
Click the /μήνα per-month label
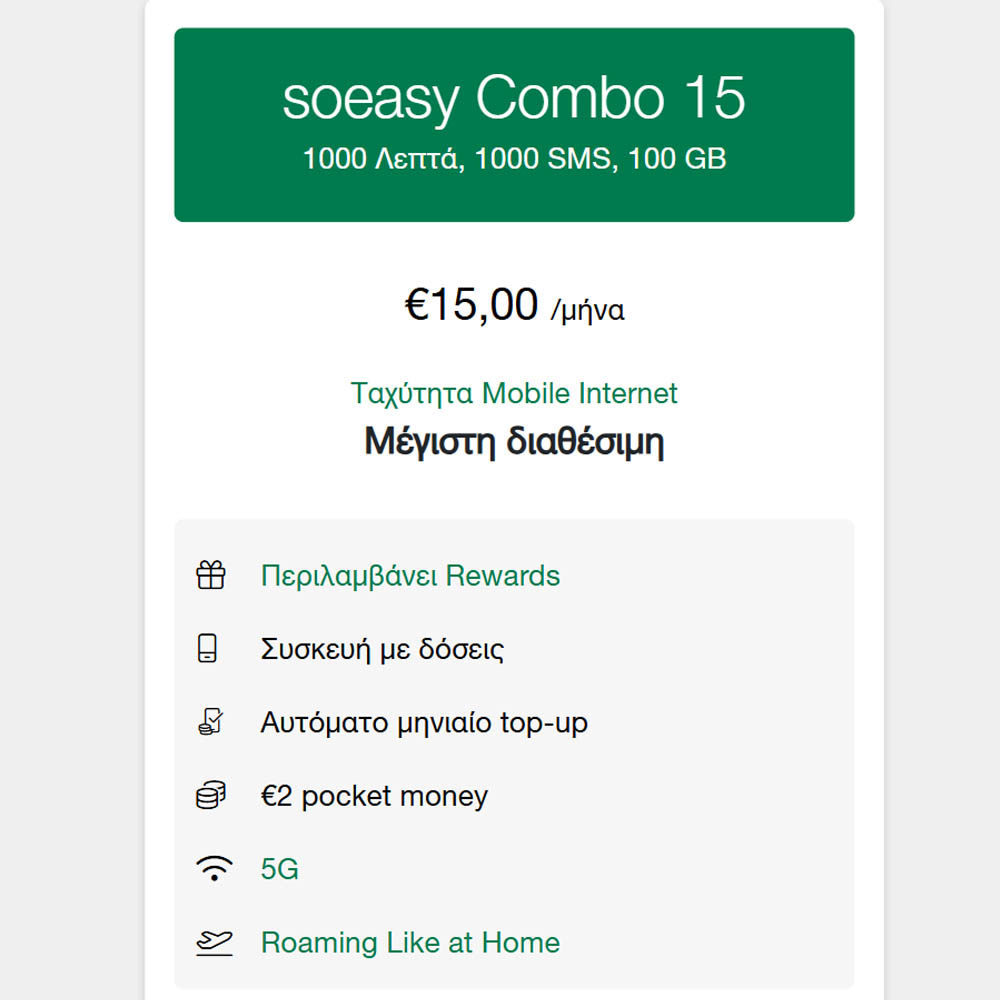coord(588,310)
